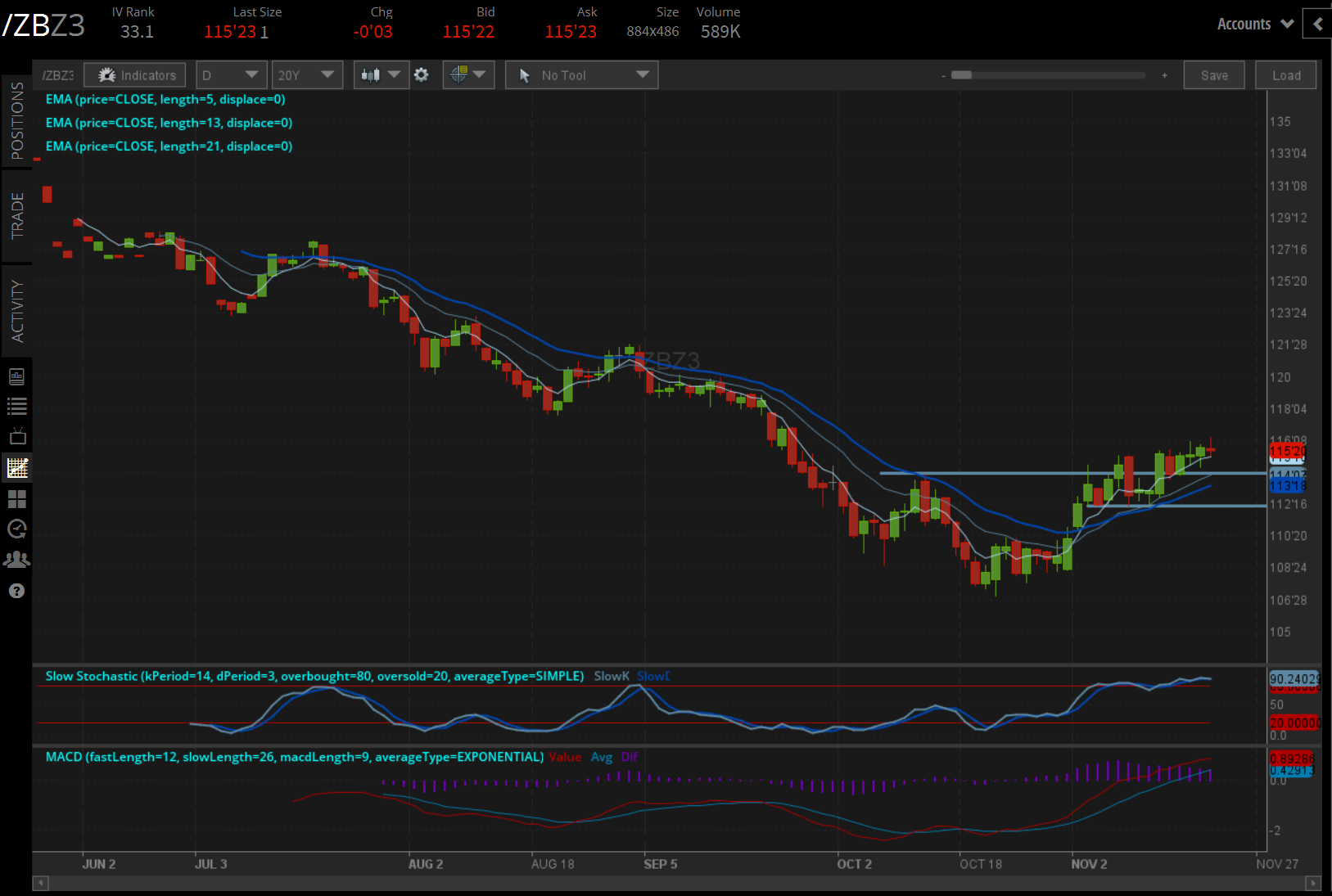
Task: Collapse the right panel with arrow button
Action: (x=1317, y=24)
